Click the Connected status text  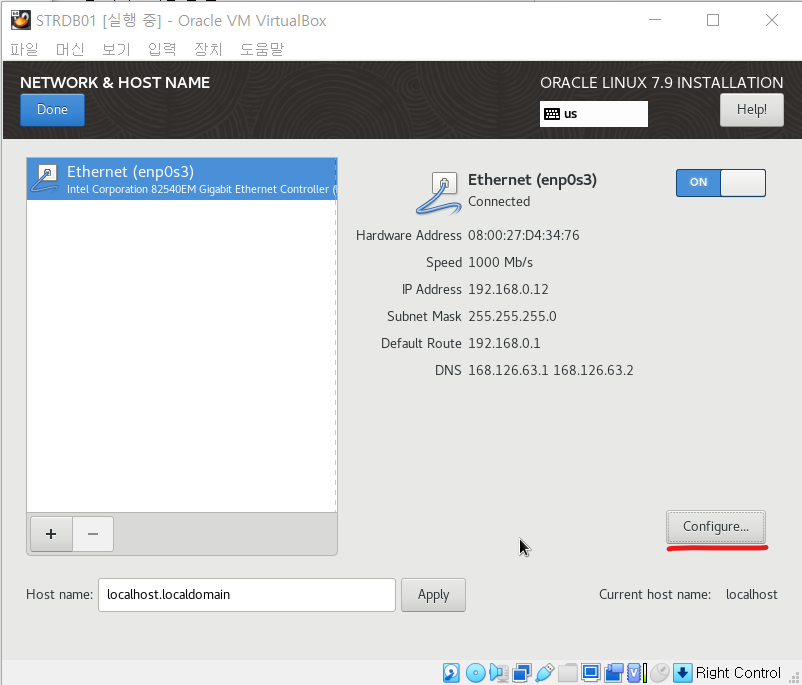(499, 202)
